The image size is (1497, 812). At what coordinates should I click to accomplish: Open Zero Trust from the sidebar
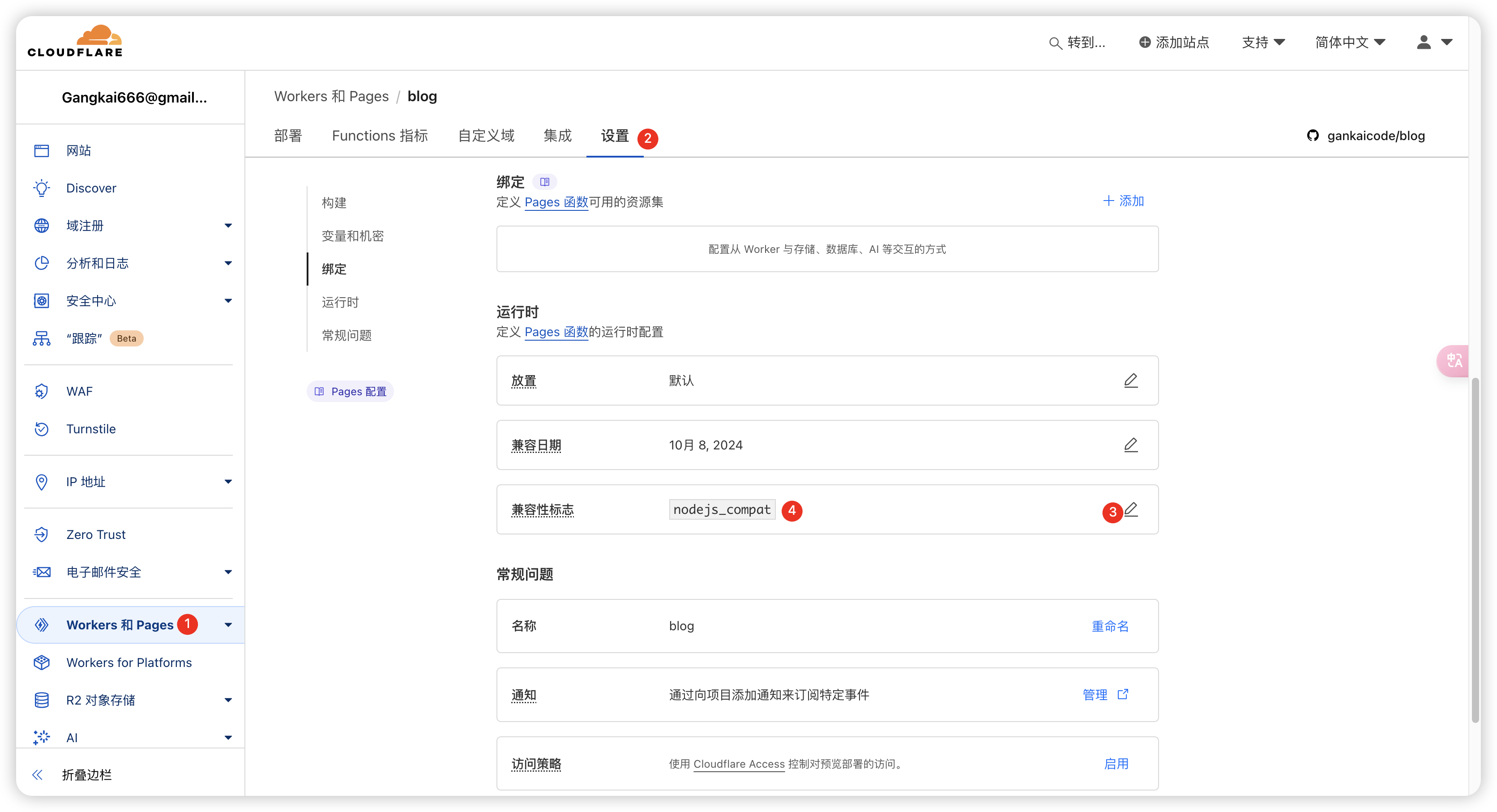(96, 534)
